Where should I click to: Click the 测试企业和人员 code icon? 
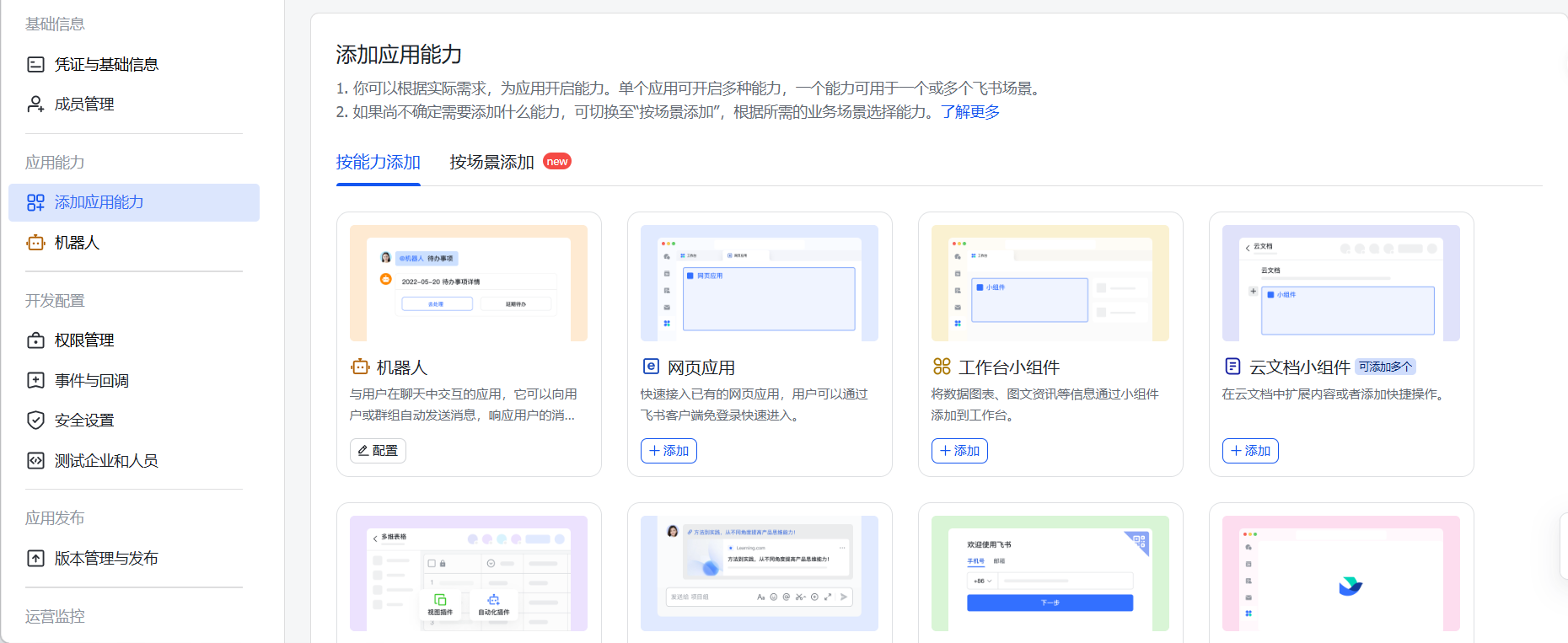click(x=35, y=461)
